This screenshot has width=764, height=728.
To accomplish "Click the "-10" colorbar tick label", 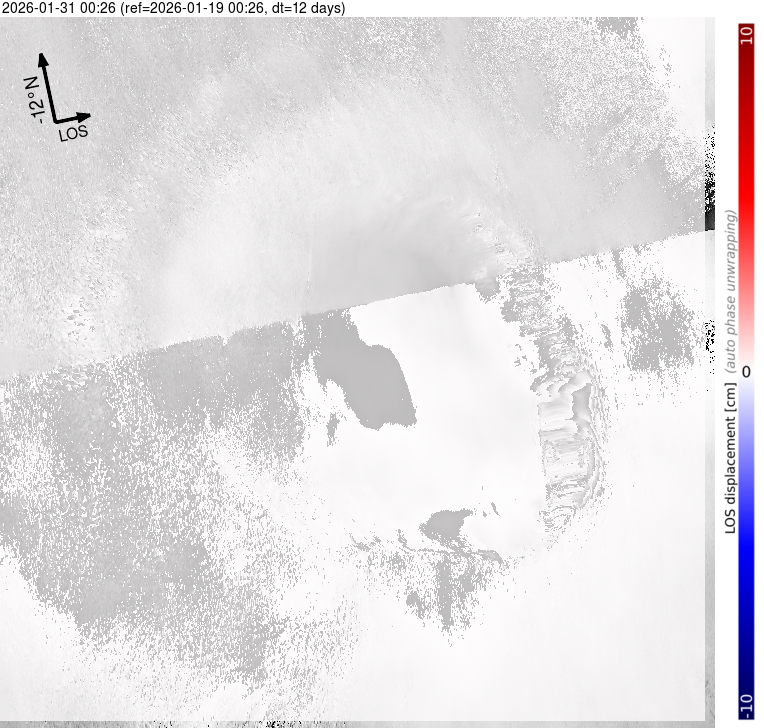I will 746,706.
